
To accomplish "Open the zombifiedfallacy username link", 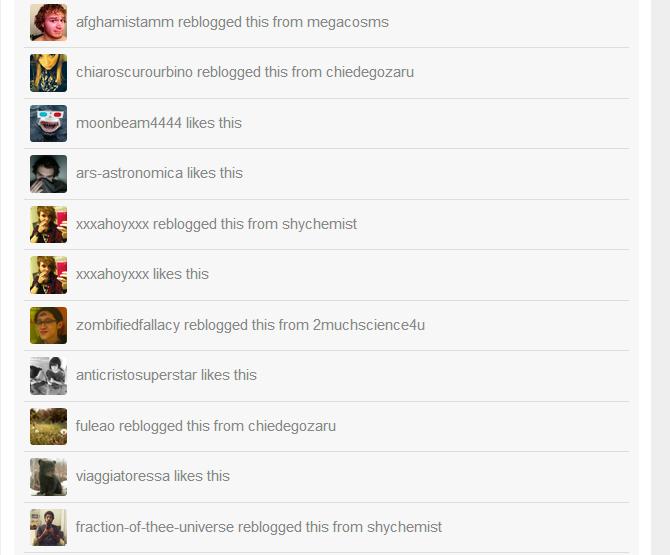I will click(128, 325).
